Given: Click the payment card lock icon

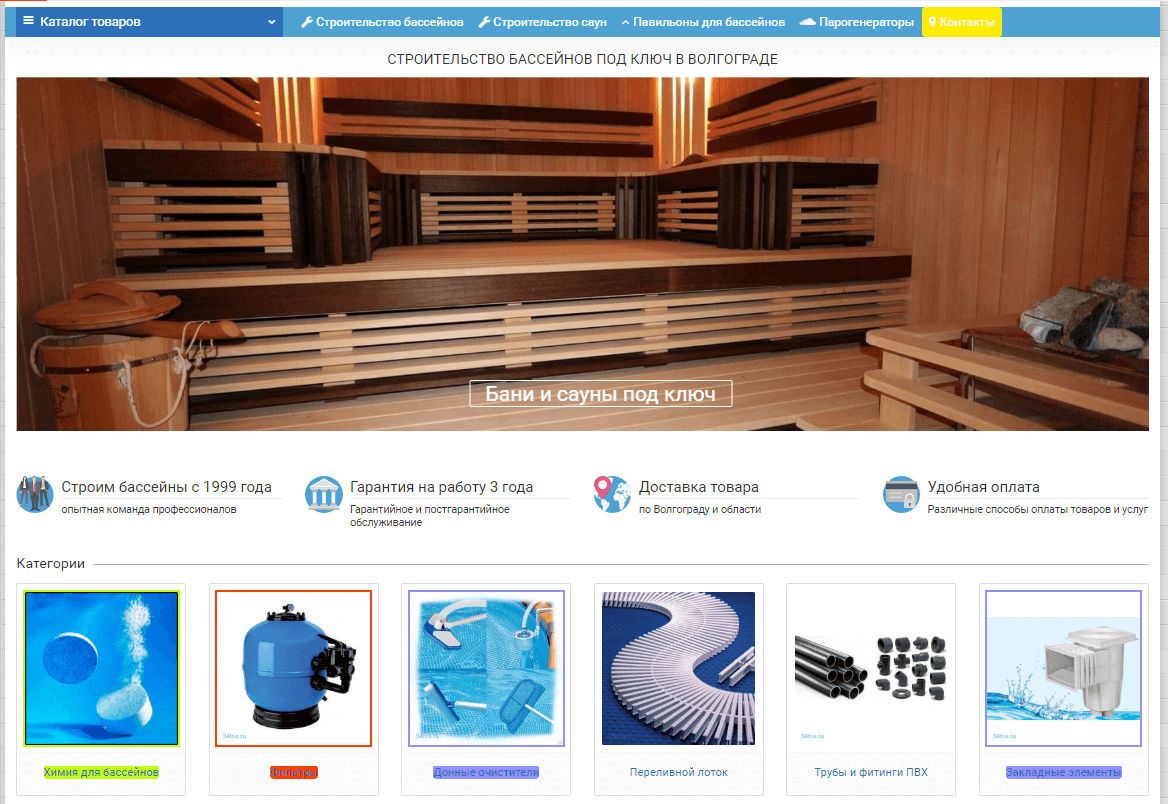Looking at the screenshot, I should pos(900,495).
